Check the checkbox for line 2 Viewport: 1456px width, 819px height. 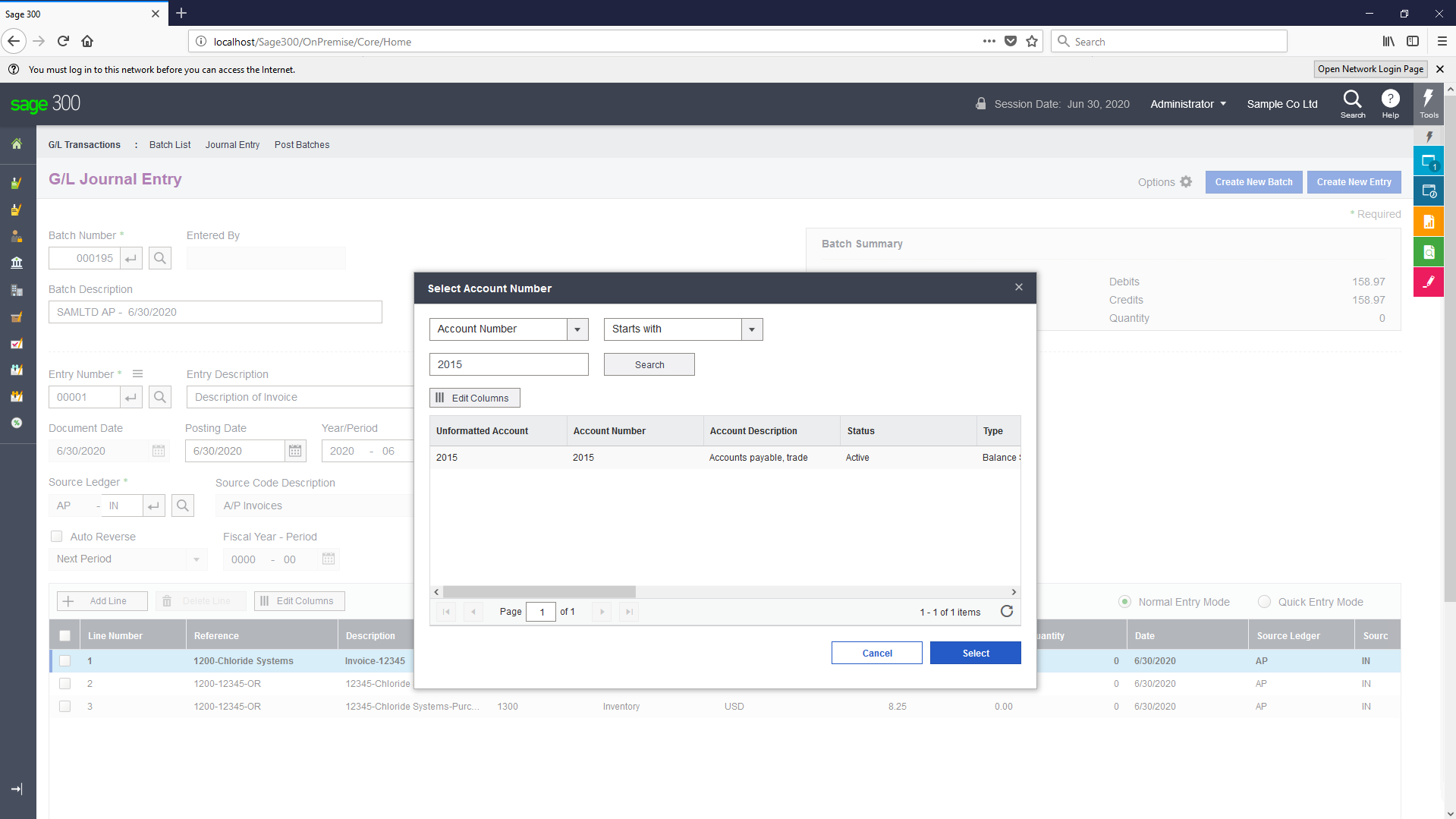[x=65, y=684]
